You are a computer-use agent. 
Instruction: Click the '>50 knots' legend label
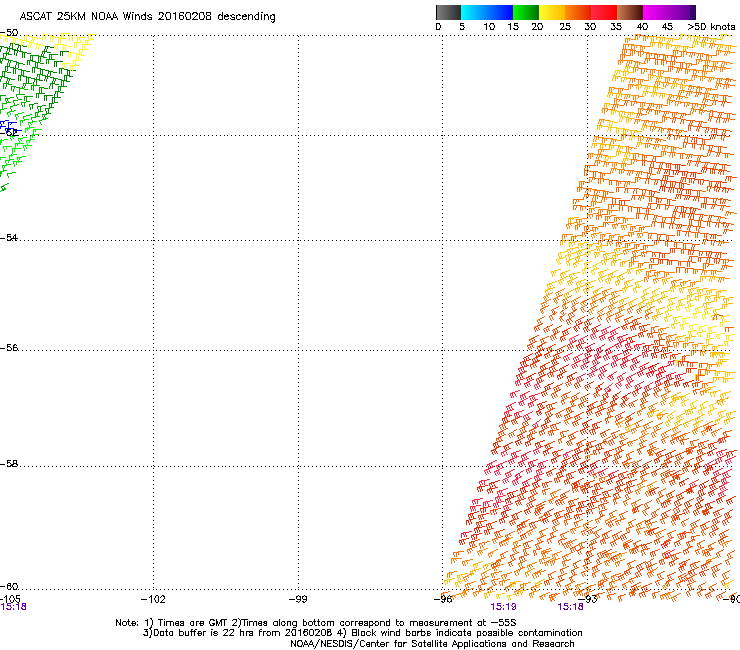(x=711, y=27)
